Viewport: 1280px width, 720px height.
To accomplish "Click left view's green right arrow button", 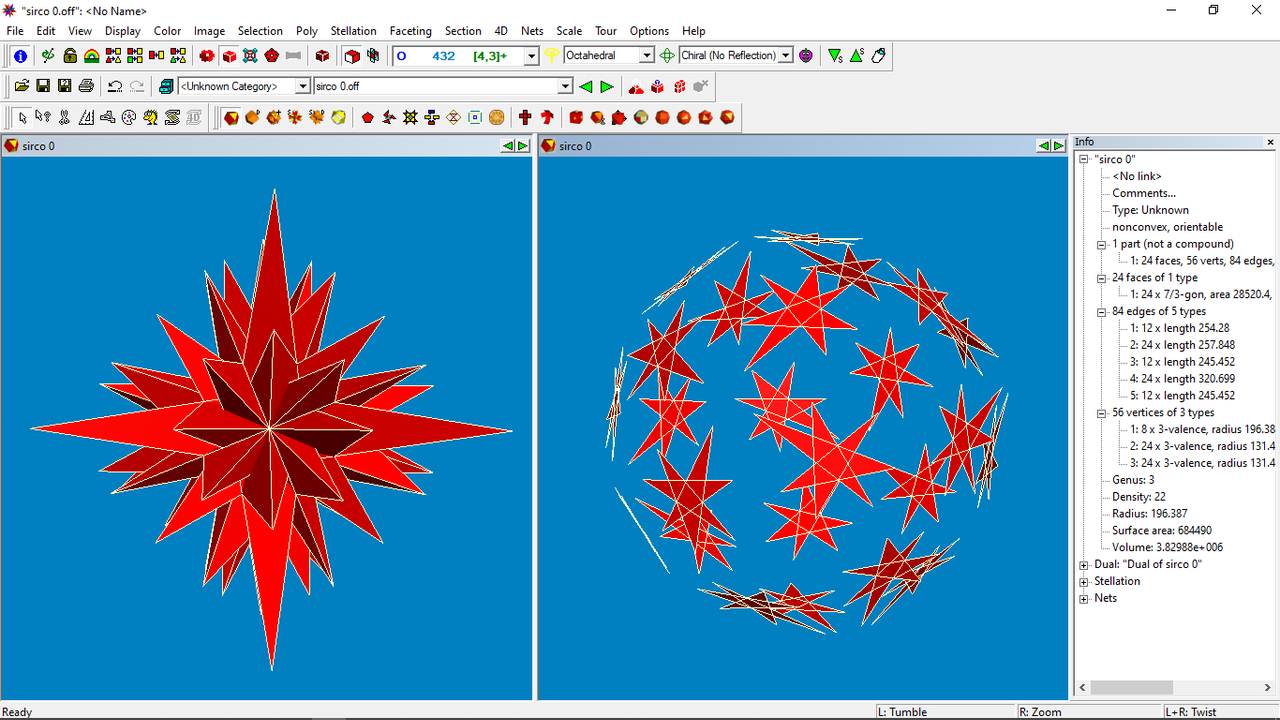I will pyautogui.click(x=523, y=146).
